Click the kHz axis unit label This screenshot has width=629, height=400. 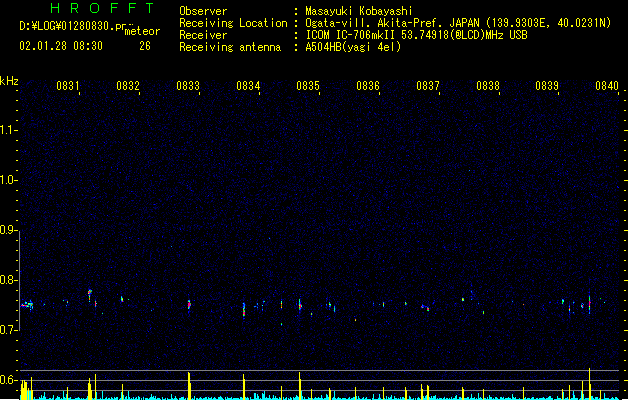coord(9,81)
